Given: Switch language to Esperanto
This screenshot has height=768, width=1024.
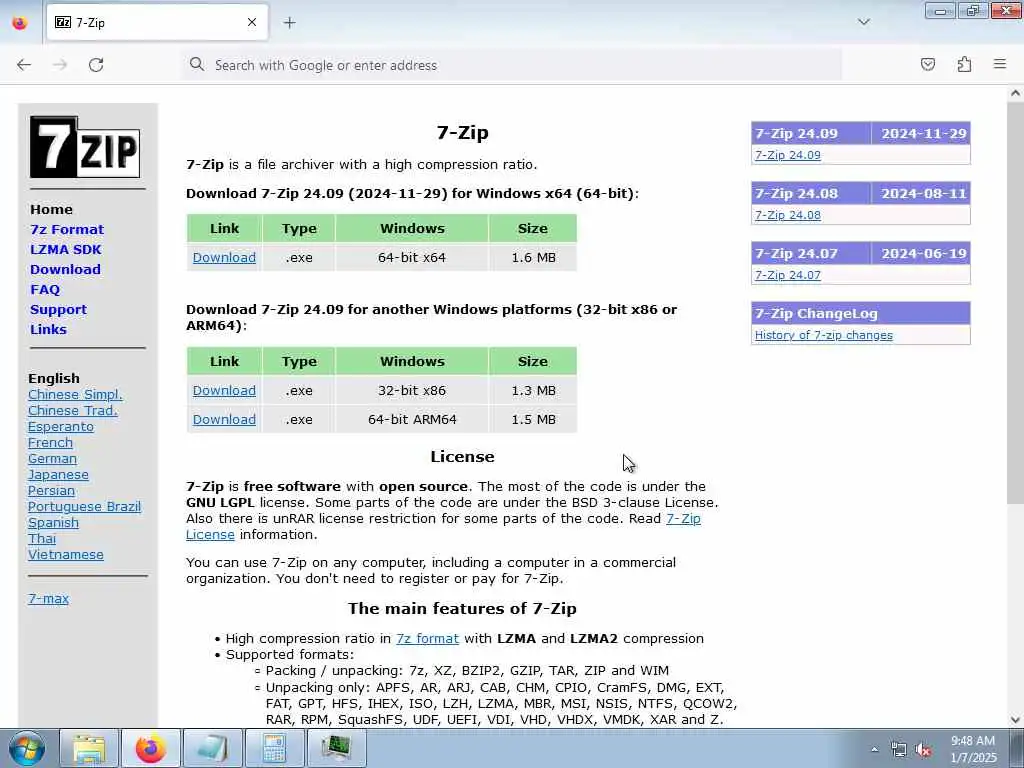Looking at the screenshot, I should pos(61,426).
